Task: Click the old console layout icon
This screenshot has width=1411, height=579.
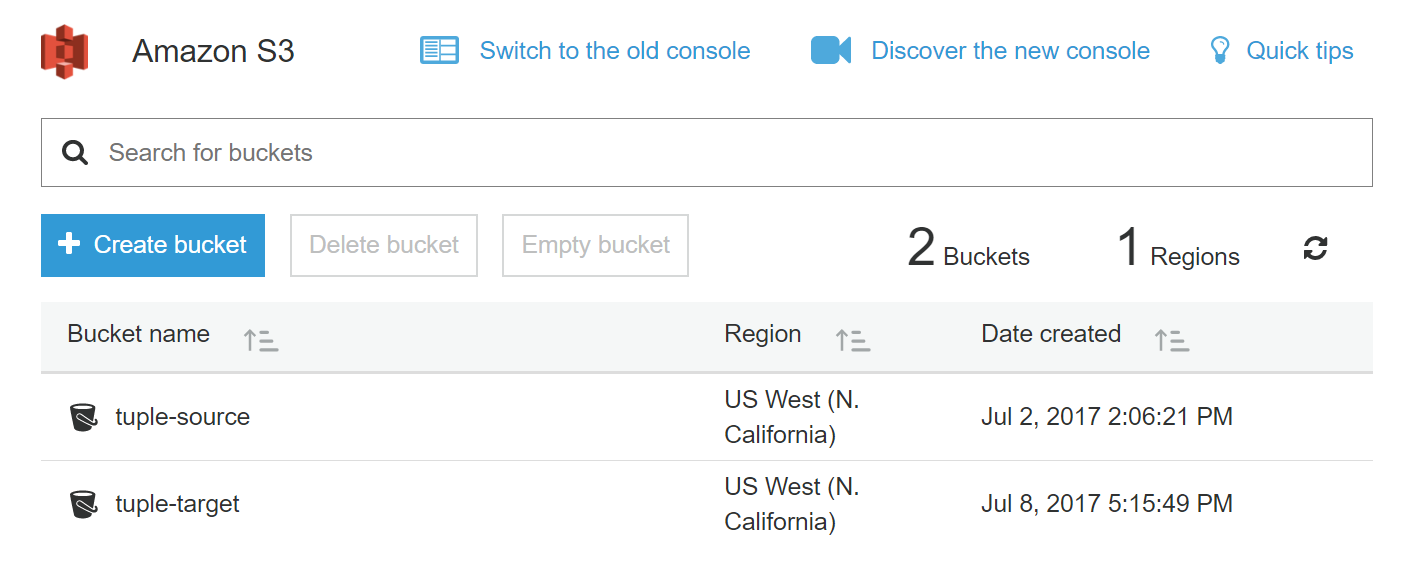Action: 439,51
